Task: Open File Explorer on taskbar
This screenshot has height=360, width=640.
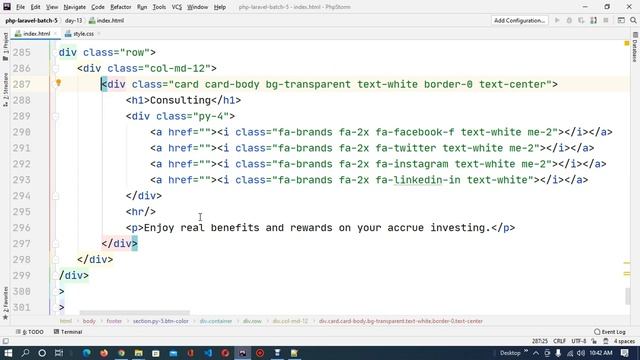Action: tap(139, 353)
